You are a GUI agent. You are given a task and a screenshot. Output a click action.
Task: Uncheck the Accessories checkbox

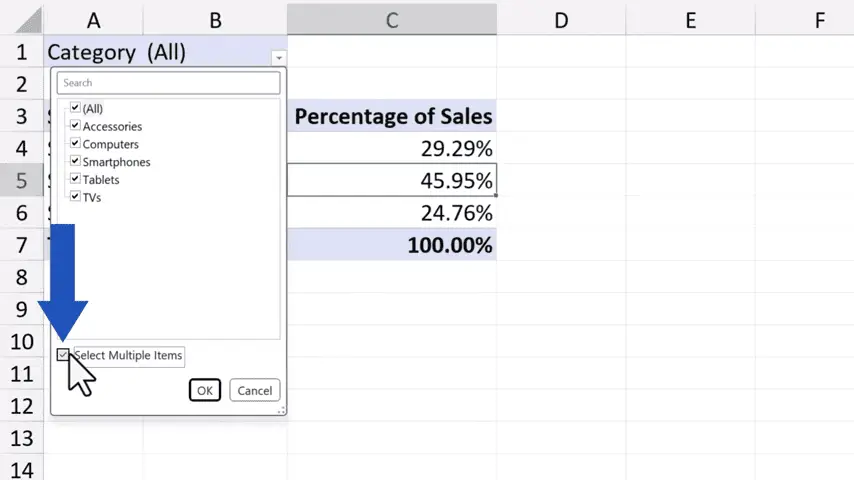coord(75,126)
